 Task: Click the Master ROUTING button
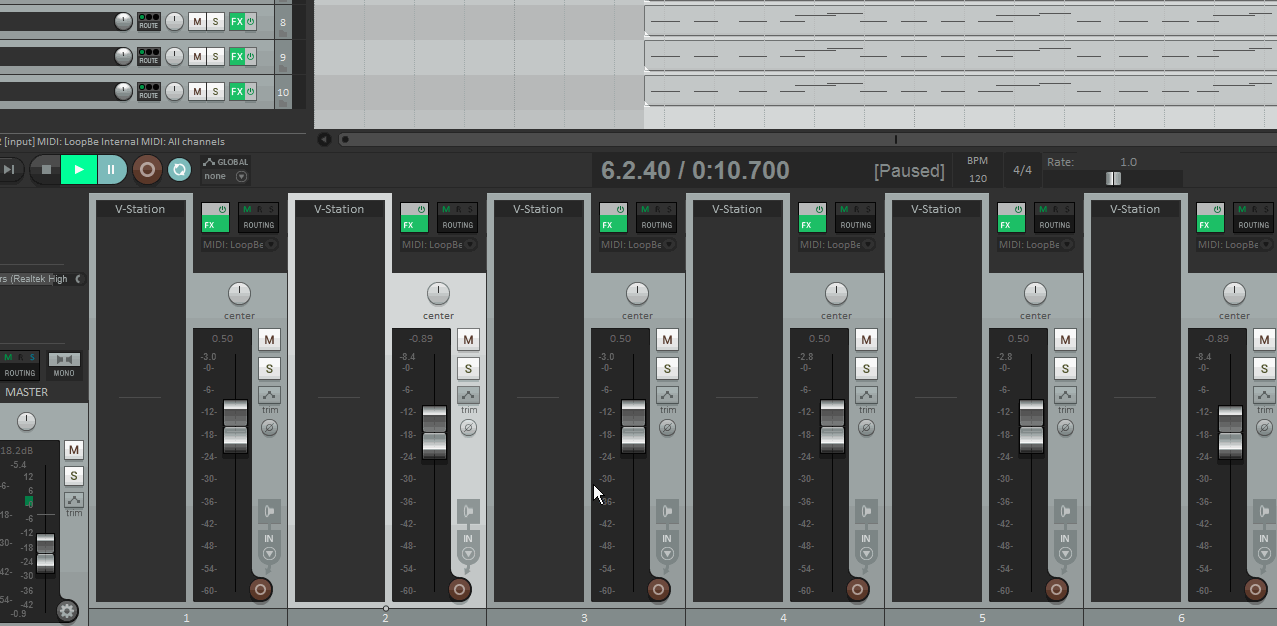tap(20, 365)
